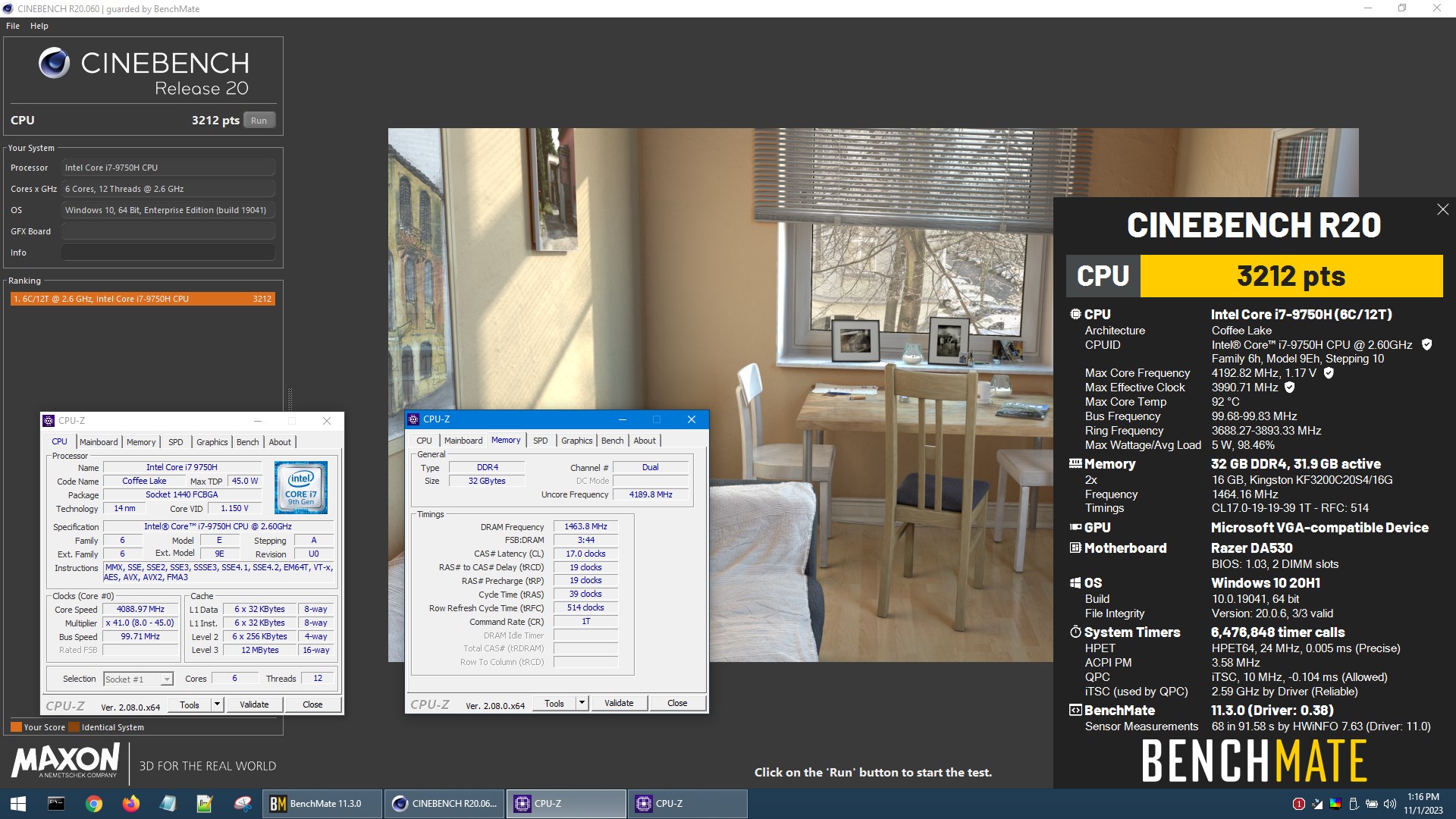Click the Safely Remove Hardware USB icon
Screen dimensions: 1456x819
click(x=1354, y=804)
